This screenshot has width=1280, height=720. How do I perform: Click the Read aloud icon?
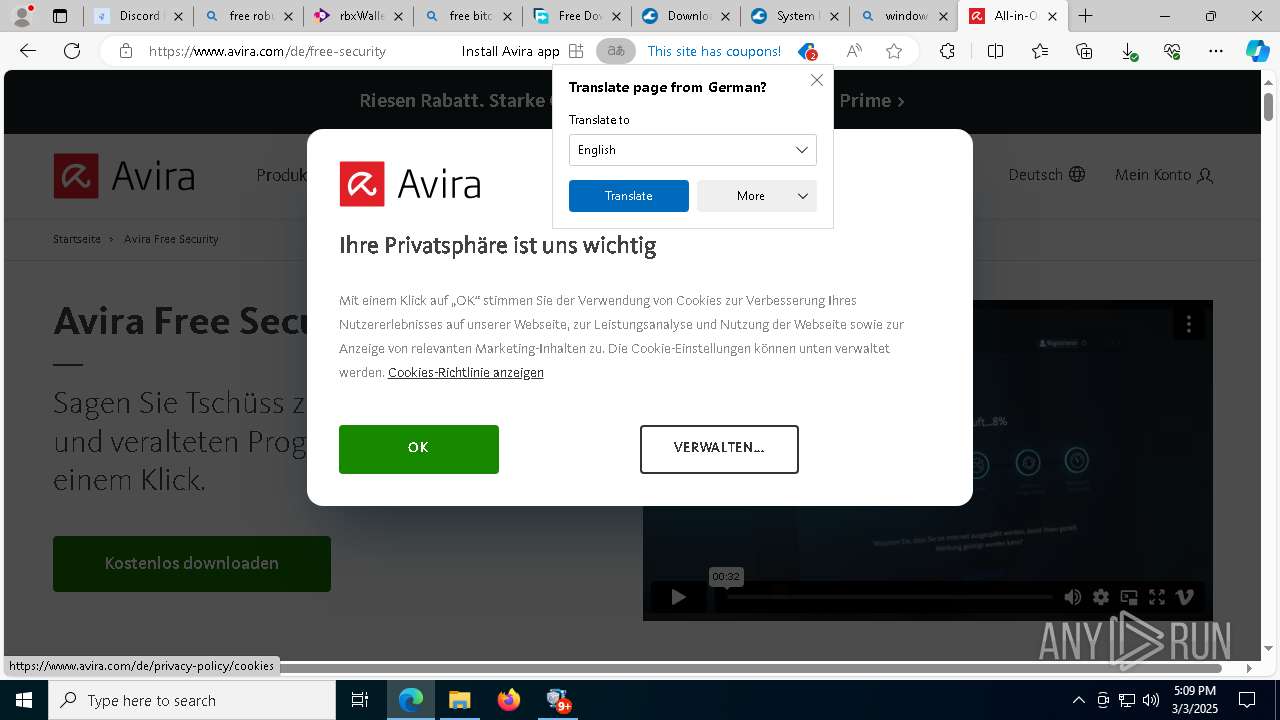tap(854, 51)
